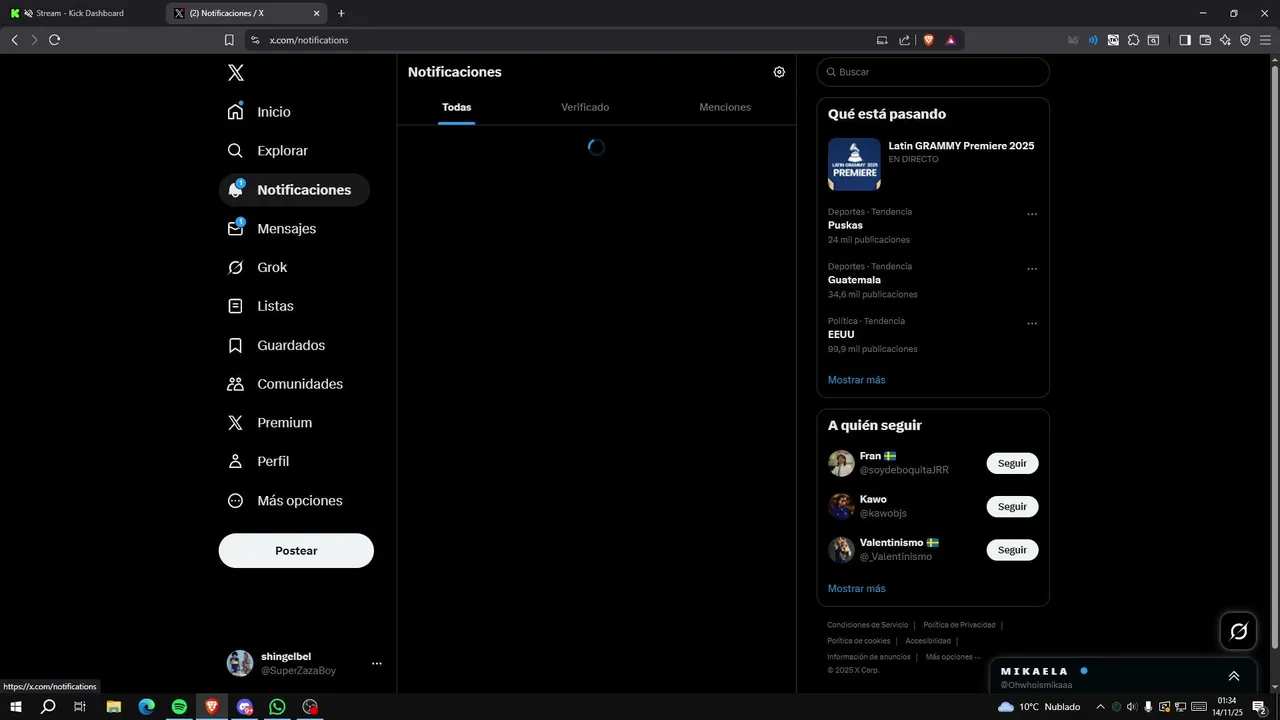
Task: Go to Perfil in the sidebar
Action: point(259,462)
